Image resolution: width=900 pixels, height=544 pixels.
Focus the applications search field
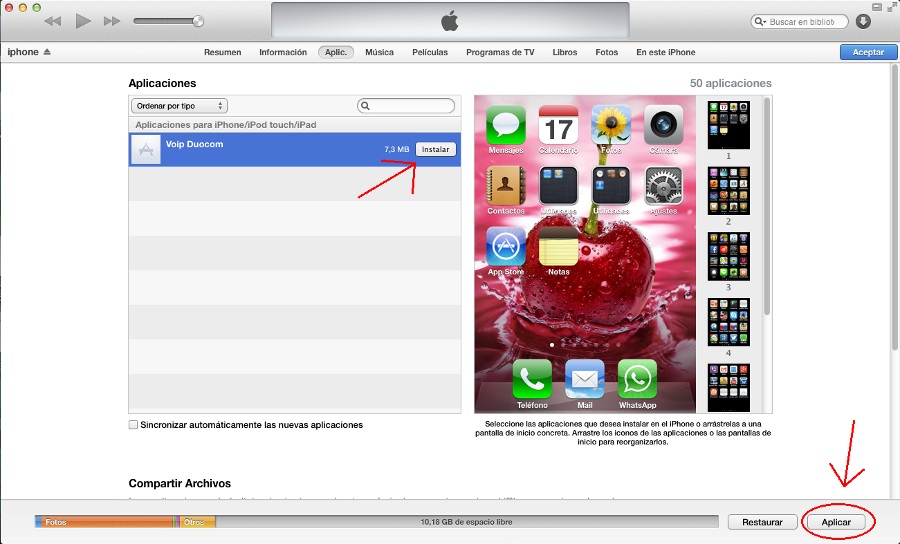(x=406, y=105)
